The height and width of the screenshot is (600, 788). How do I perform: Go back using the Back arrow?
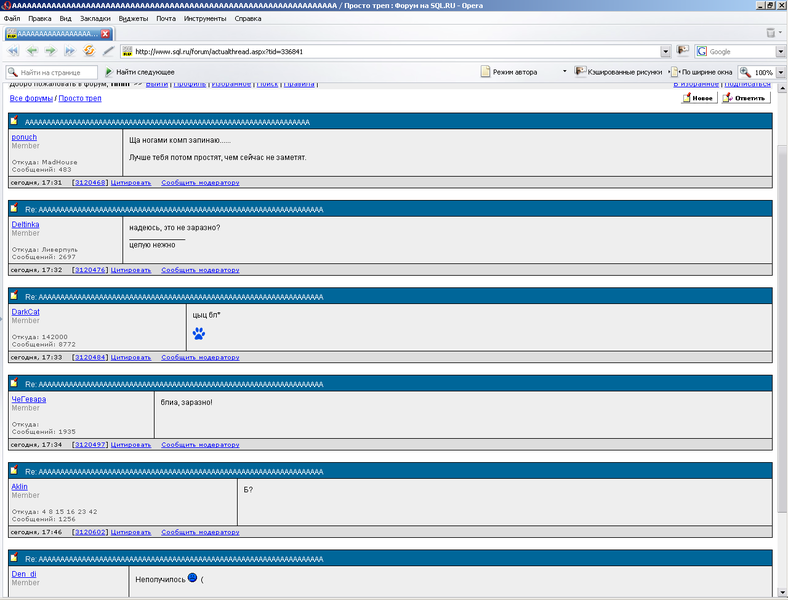pos(32,51)
